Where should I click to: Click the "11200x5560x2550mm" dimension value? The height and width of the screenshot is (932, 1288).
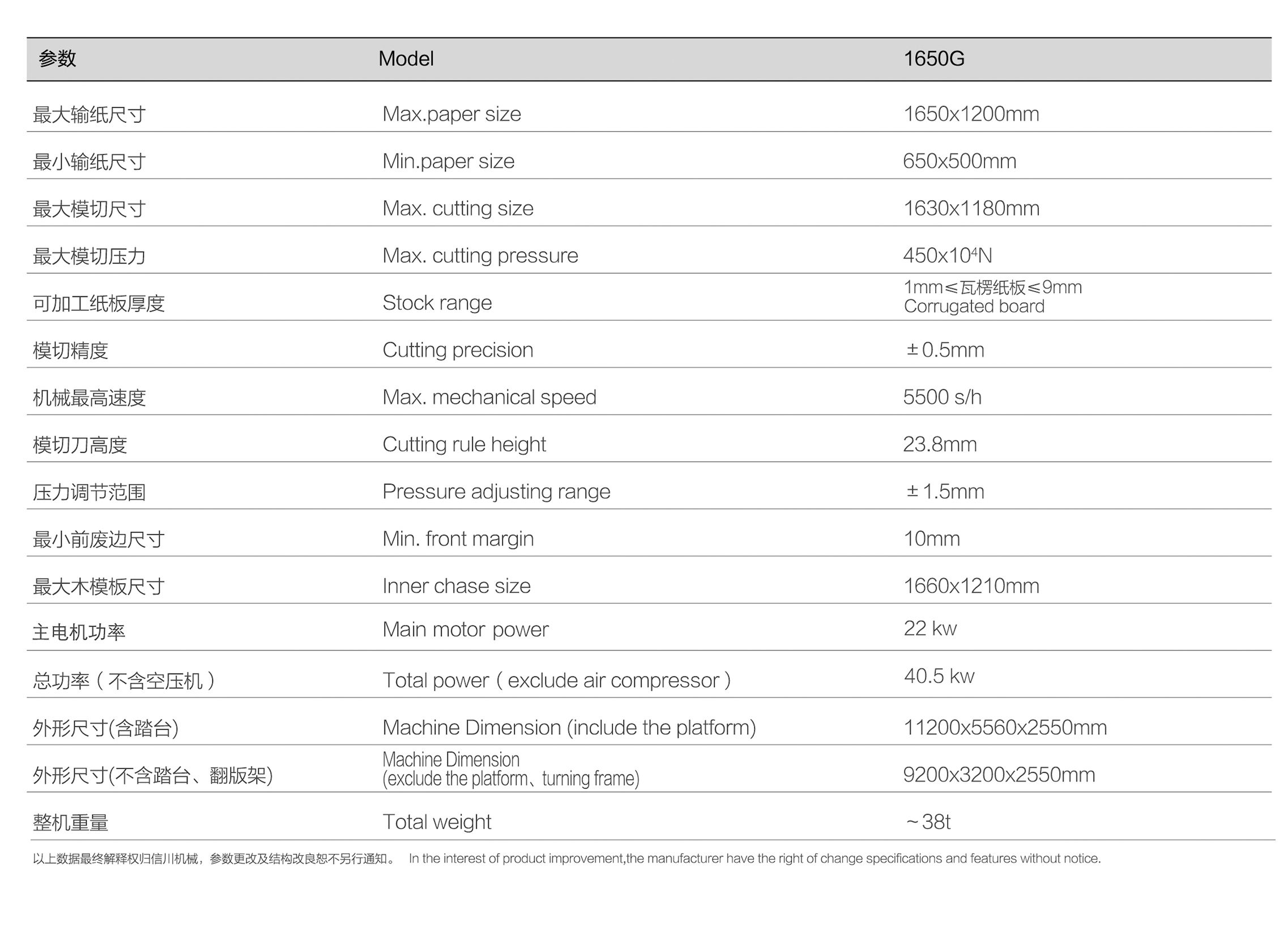(1005, 727)
